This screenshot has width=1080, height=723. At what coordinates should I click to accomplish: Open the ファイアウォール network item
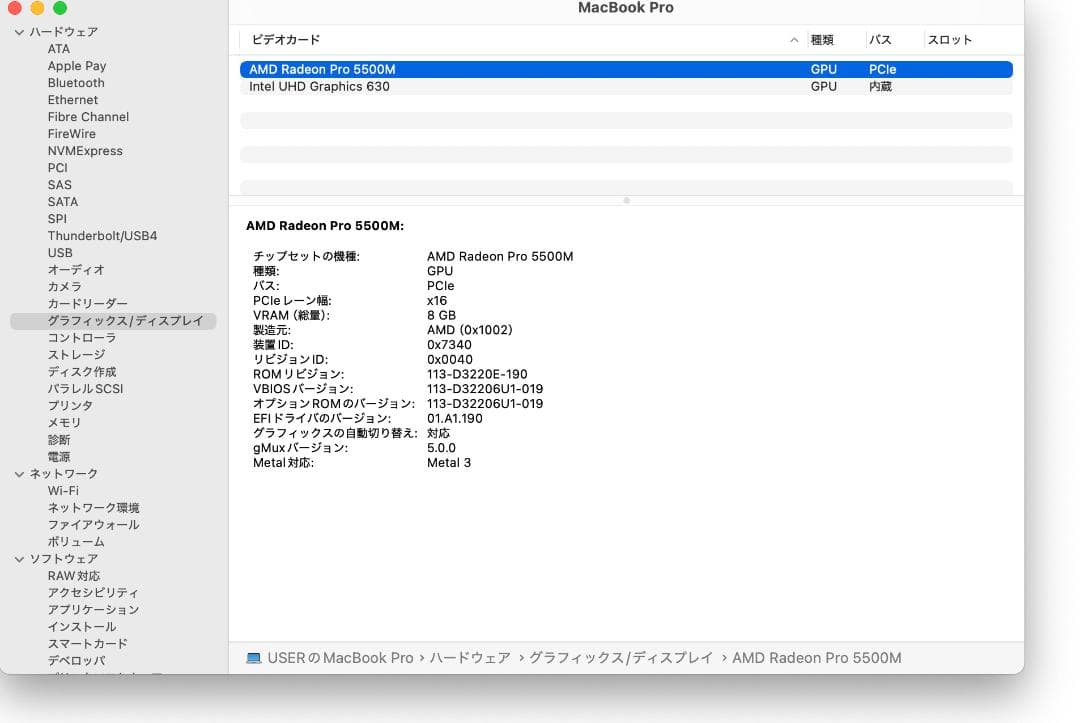[94, 524]
